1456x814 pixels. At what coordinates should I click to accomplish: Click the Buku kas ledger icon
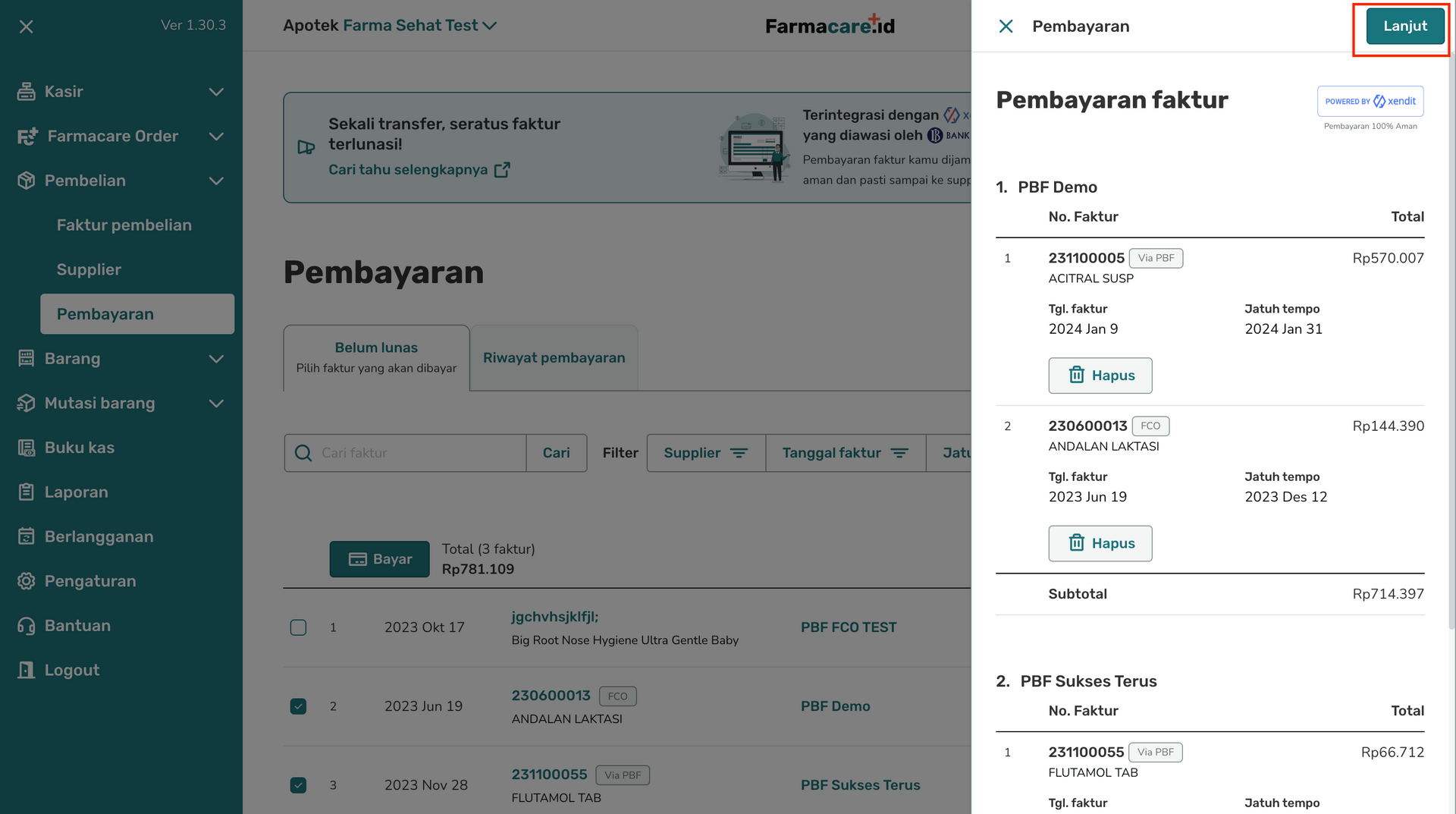27,448
